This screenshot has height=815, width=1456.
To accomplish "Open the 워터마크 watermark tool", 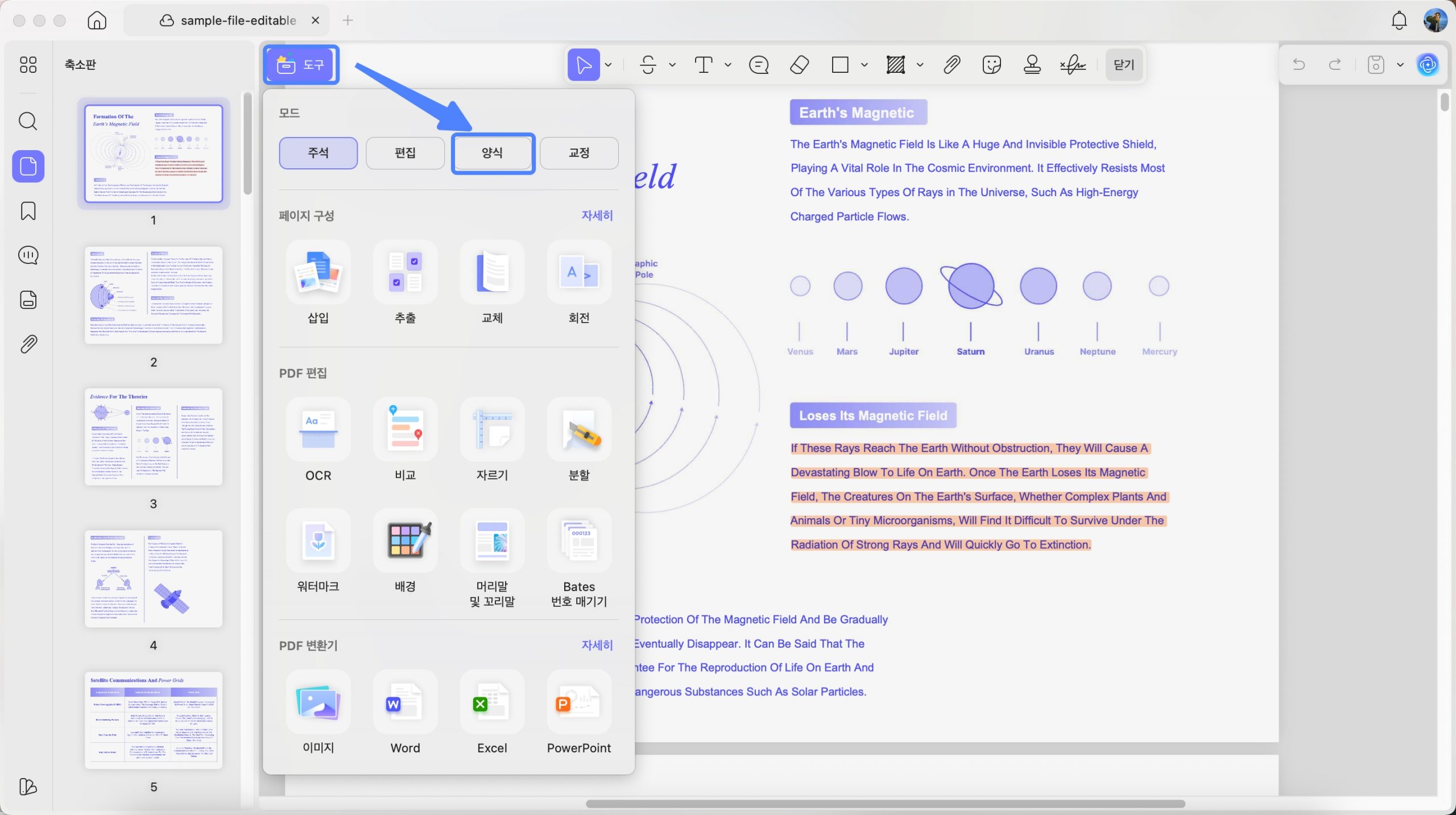I will [318, 552].
